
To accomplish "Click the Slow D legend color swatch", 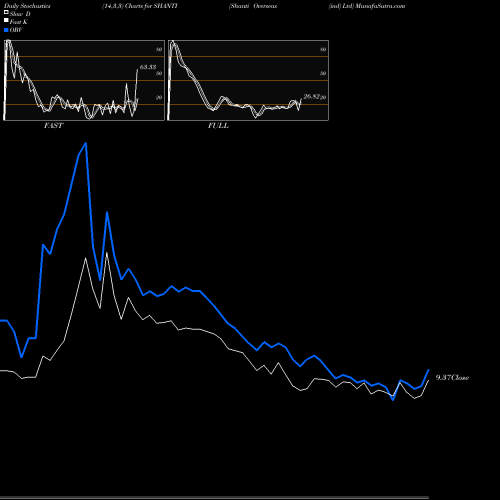I will (x=6, y=12).
